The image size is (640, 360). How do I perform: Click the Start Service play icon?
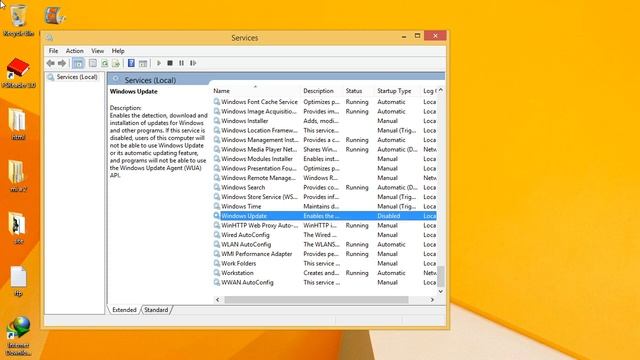coord(159,63)
